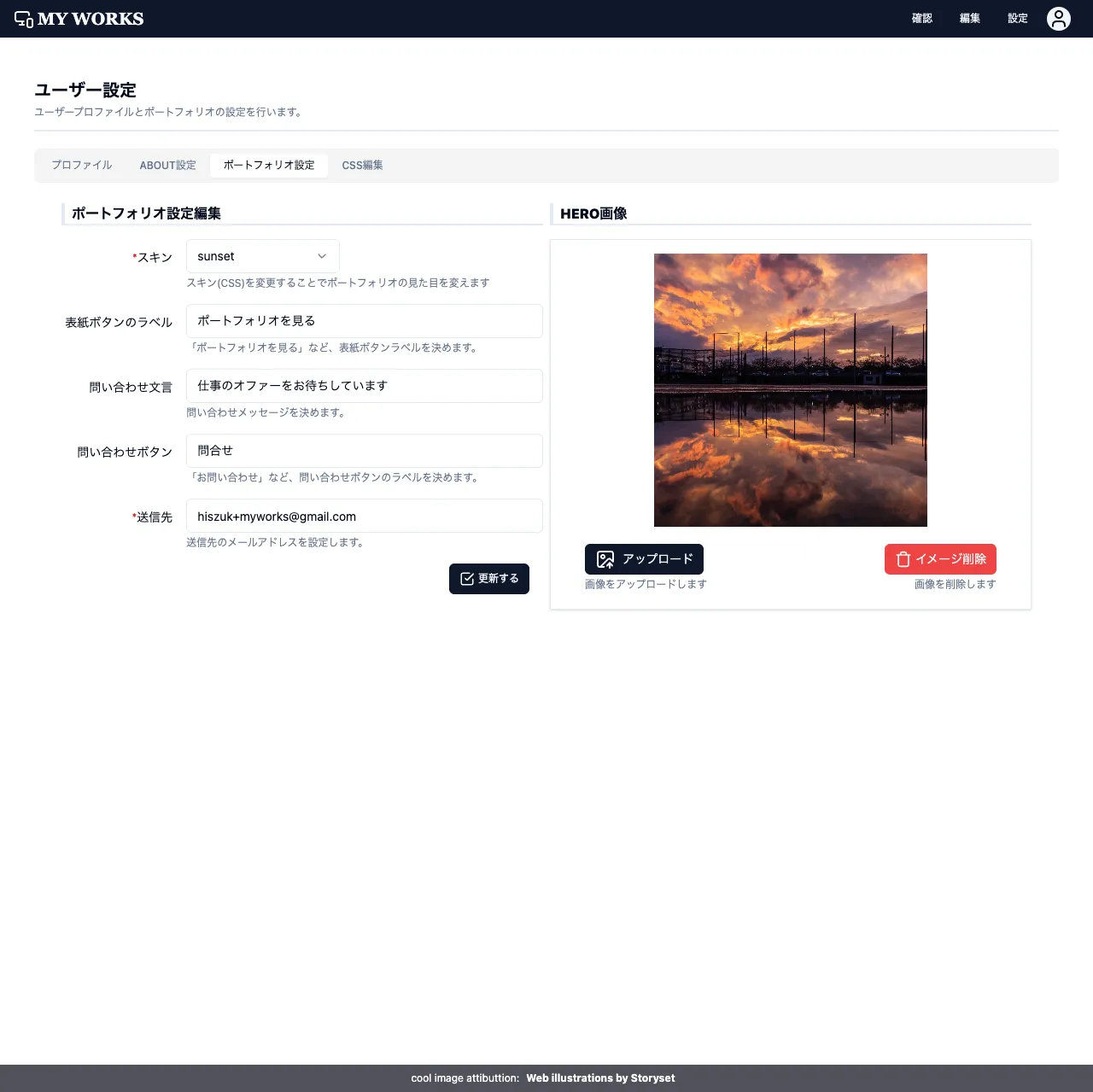The height and width of the screenshot is (1092, 1093).
Task: Click the 送信先 email address field
Action: pyautogui.click(x=364, y=516)
